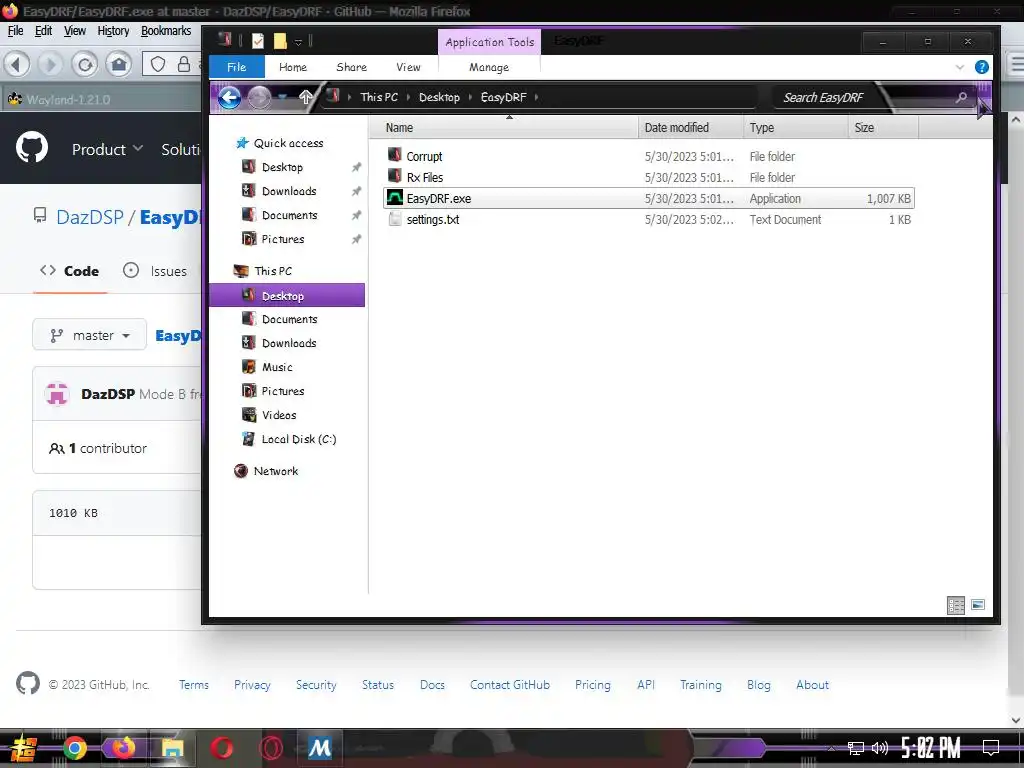
Task: Click This PC in address breadcrumb
Action: coord(379,97)
